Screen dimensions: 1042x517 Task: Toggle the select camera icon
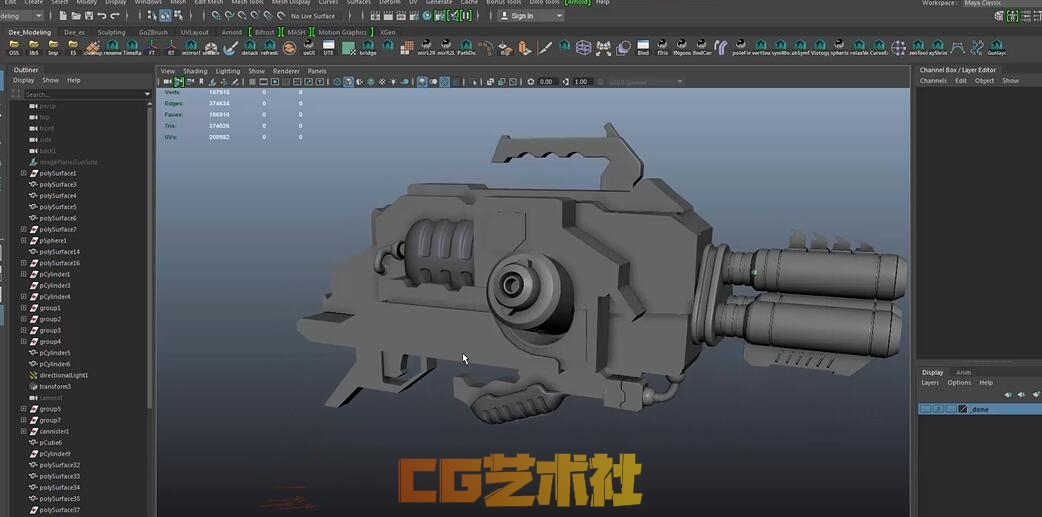(x=167, y=82)
